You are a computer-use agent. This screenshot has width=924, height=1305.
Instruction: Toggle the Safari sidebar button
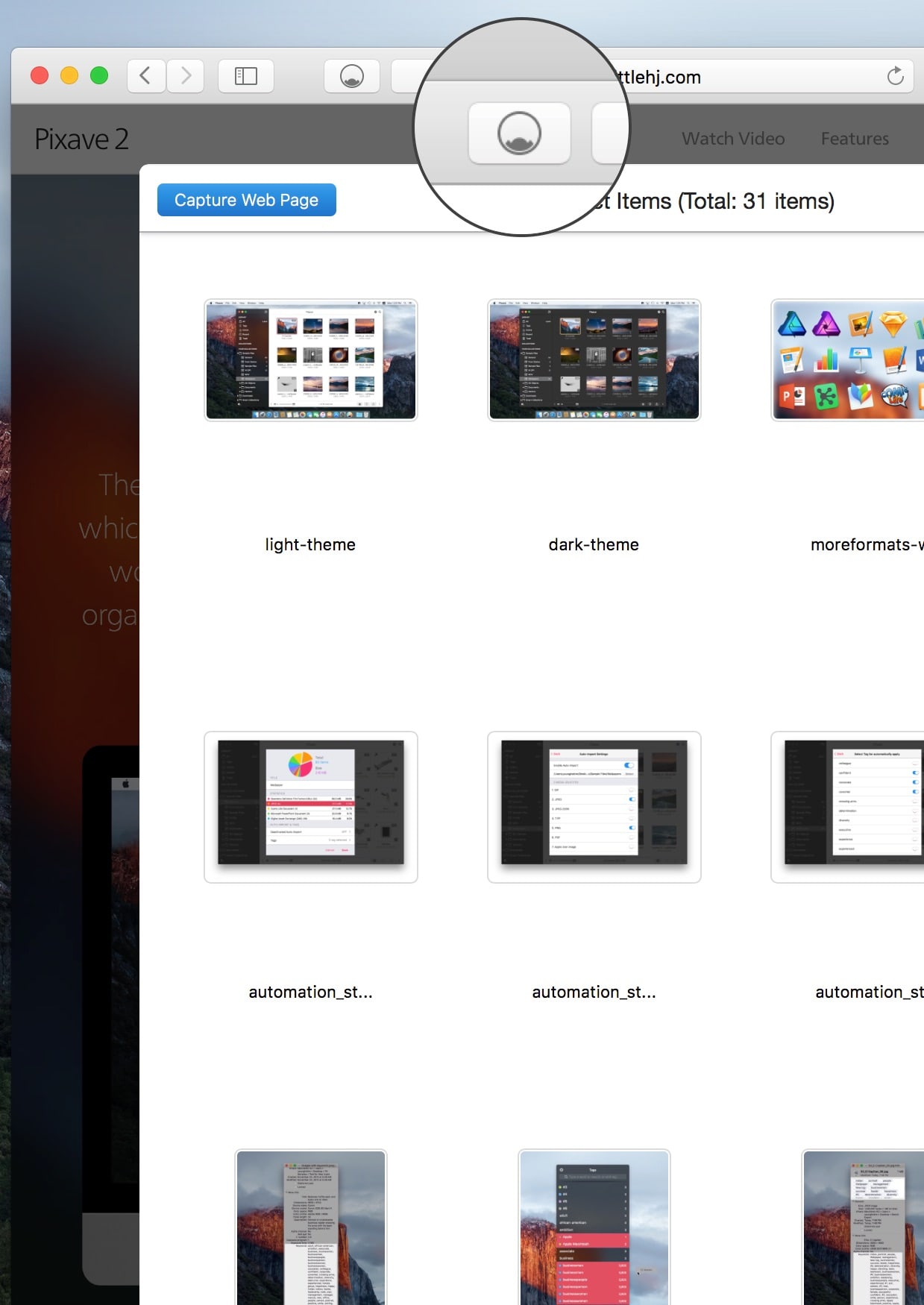(x=246, y=76)
